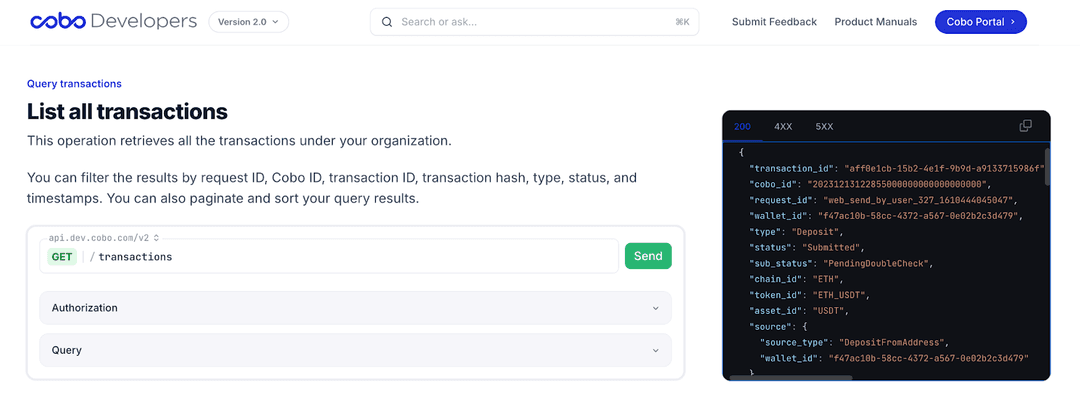The height and width of the screenshot is (397, 1080).
Task: Change the api.dev.cobo.com/v2 server selector
Action: tap(104, 238)
